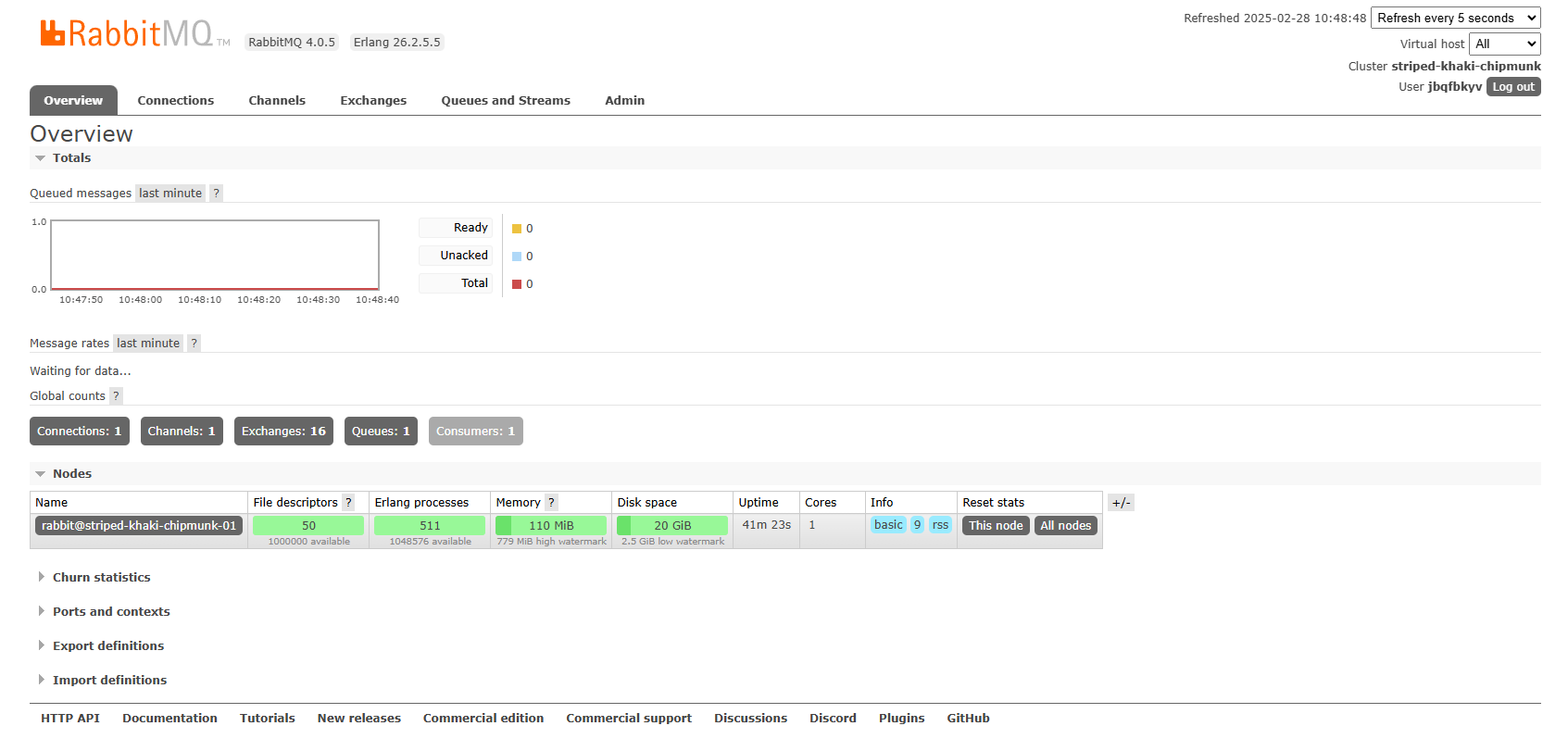1568x751 pixels.
Task: Open the GitHub footer link
Action: pos(969,718)
